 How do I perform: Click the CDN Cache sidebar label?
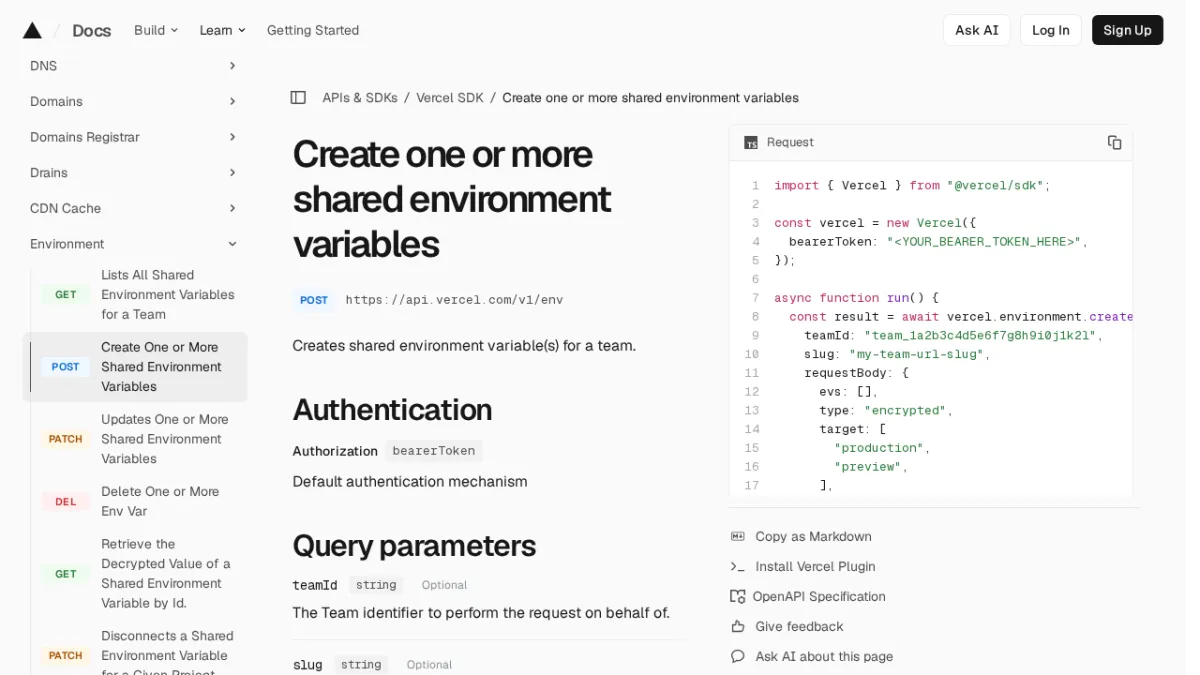coord(65,209)
